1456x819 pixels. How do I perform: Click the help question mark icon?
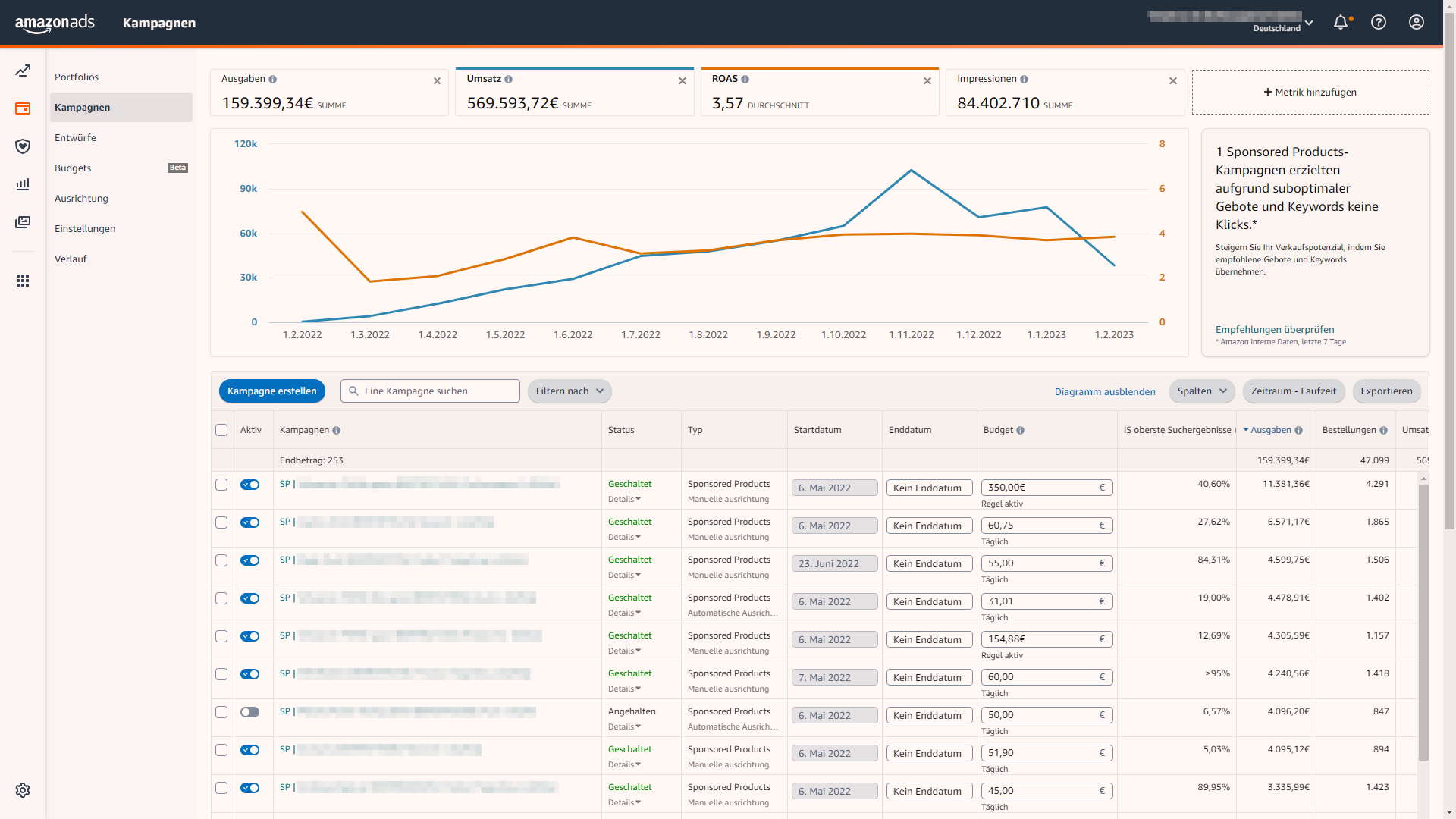click(1379, 23)
